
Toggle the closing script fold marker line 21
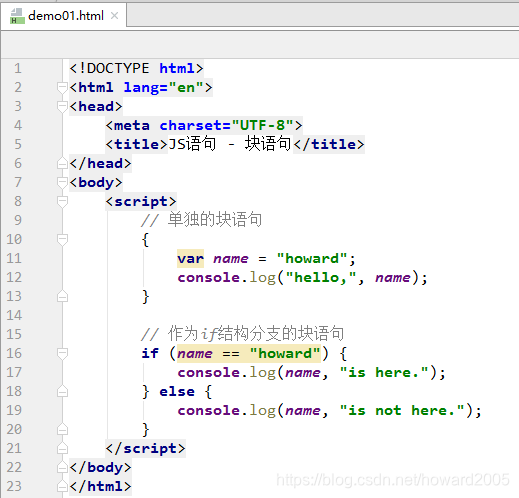pos(62,448)
